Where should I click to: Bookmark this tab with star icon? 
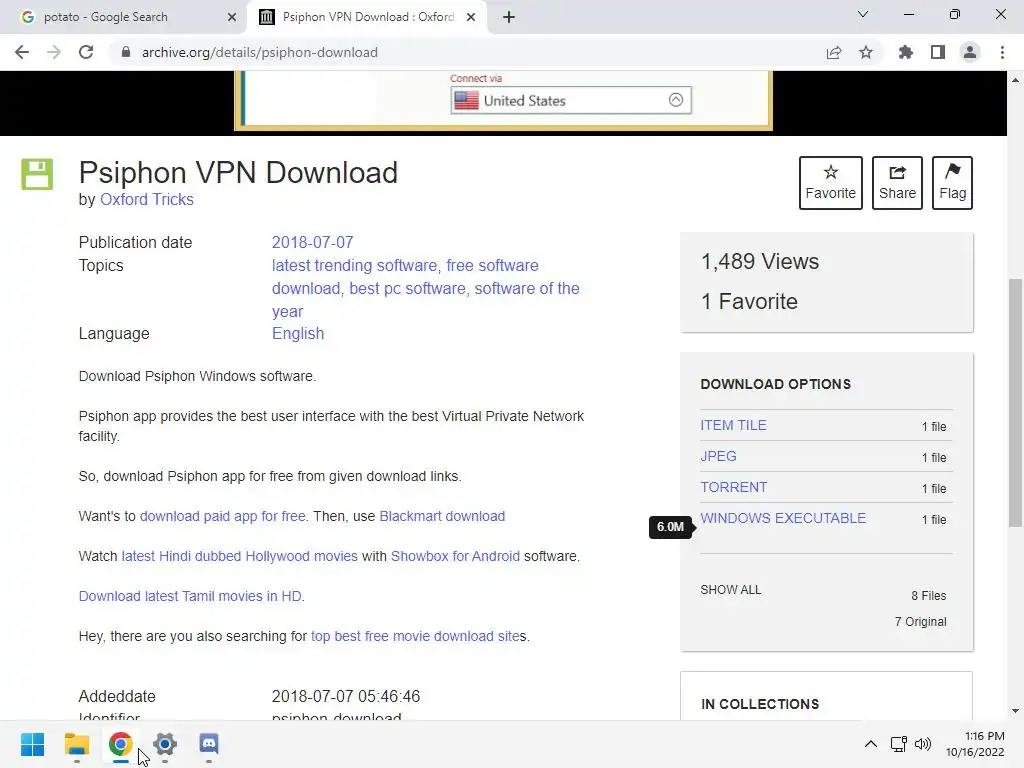866,52
